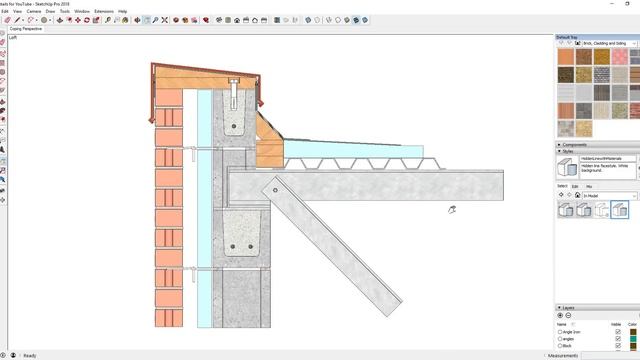Set Angle Iron as active layer

coord(560,332)
